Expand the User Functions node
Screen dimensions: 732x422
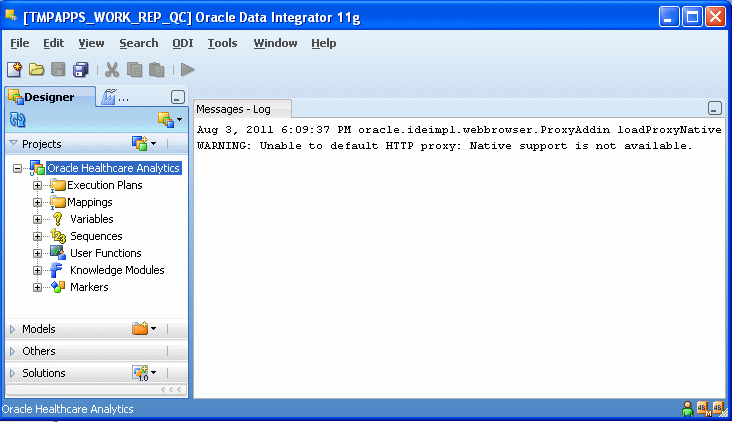click(37, 253)
